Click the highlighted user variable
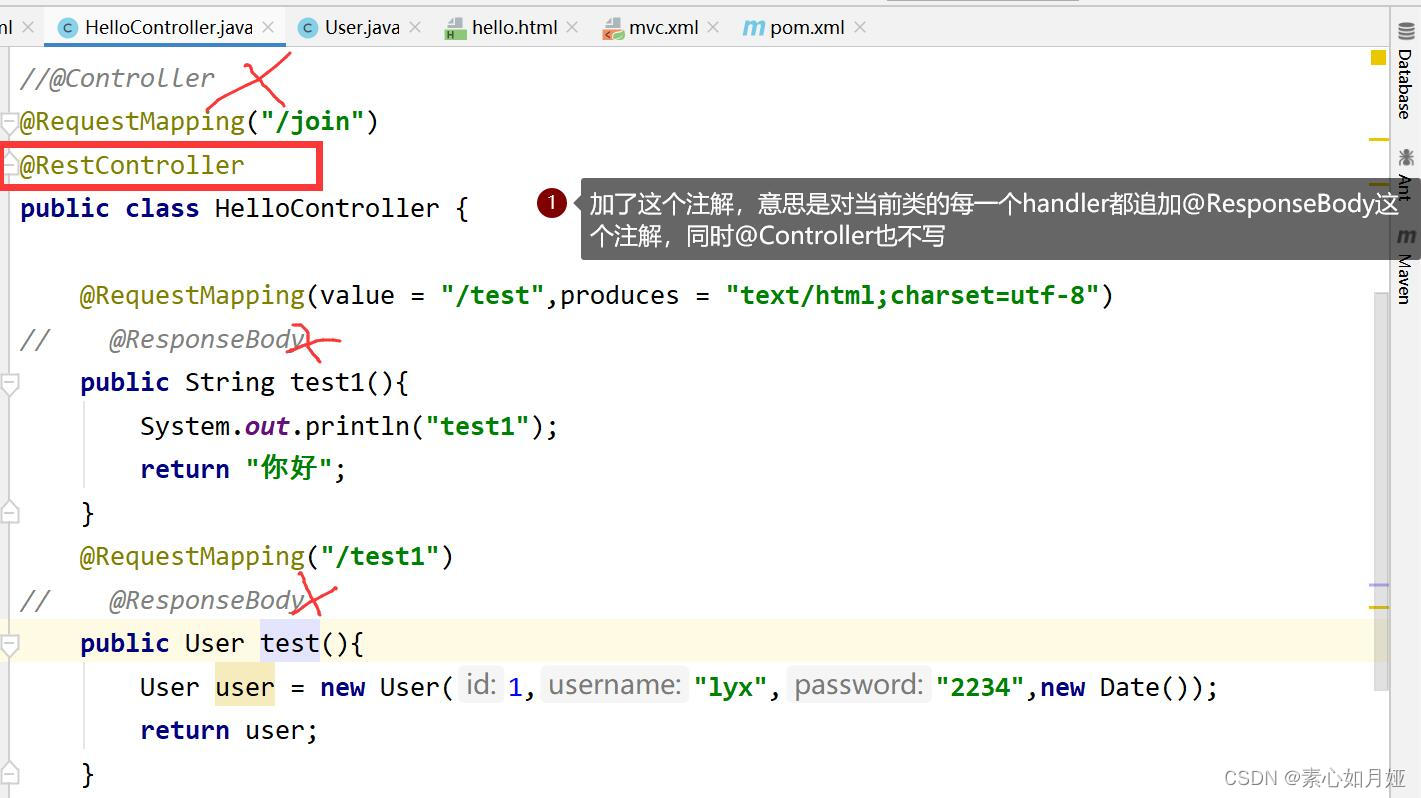 point(245,687)
